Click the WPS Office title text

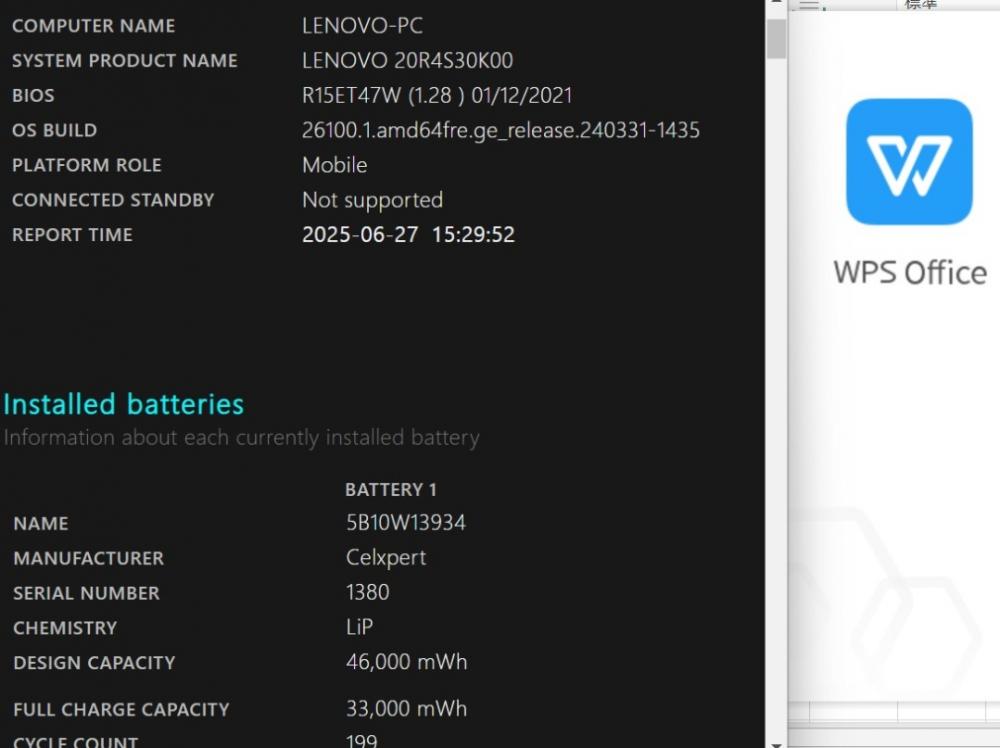(x=910, y=273)
